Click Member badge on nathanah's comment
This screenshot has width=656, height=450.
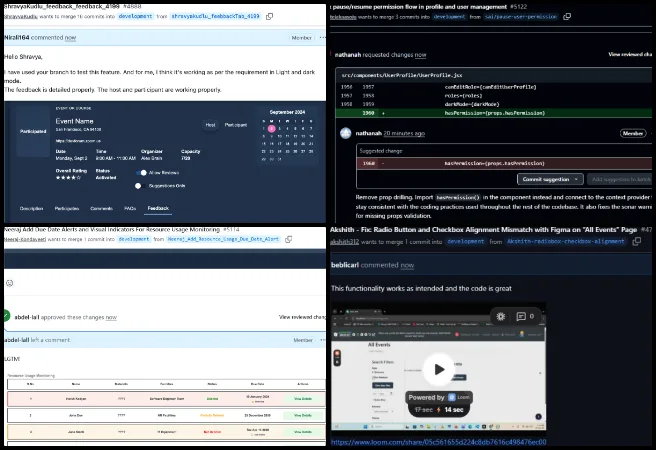click(633, 133)
